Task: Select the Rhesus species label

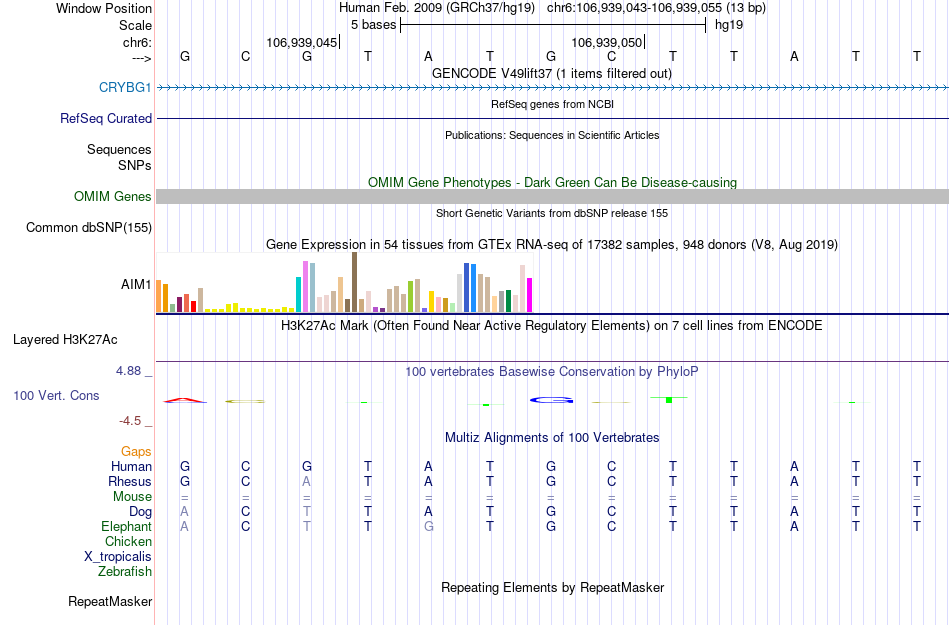Action: click(x=130, y=481)
